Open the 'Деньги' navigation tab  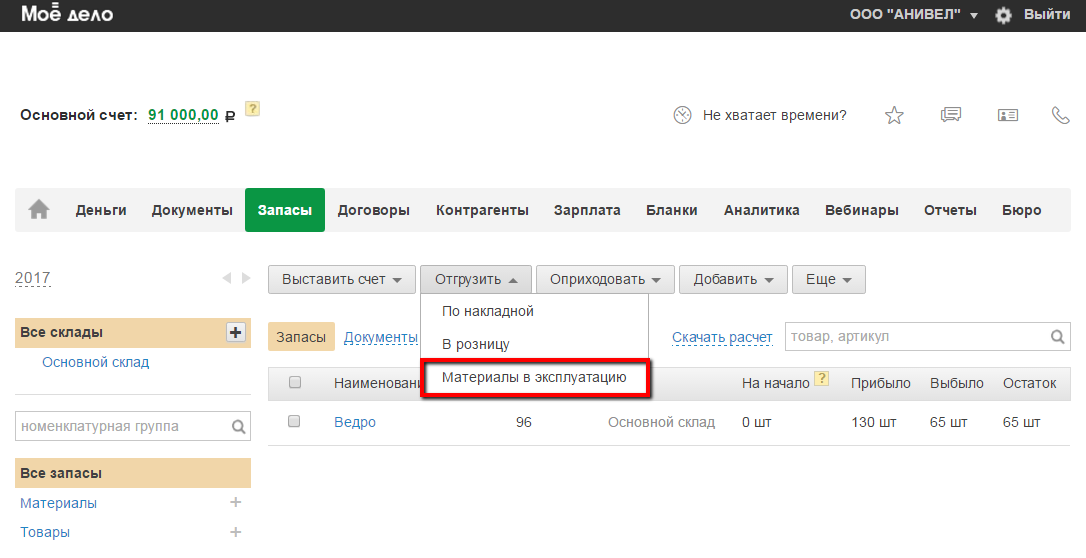(x=101, y=210)
